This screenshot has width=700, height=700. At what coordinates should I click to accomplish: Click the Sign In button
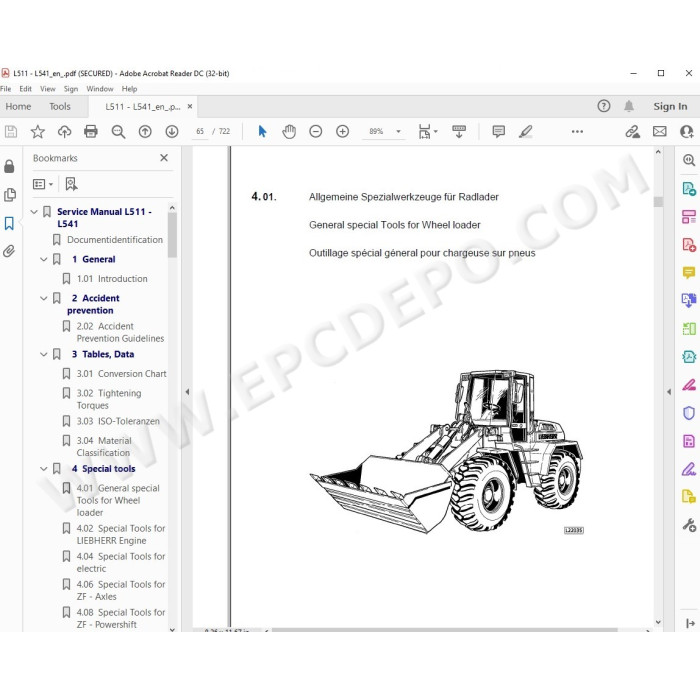tap(670, 106)
